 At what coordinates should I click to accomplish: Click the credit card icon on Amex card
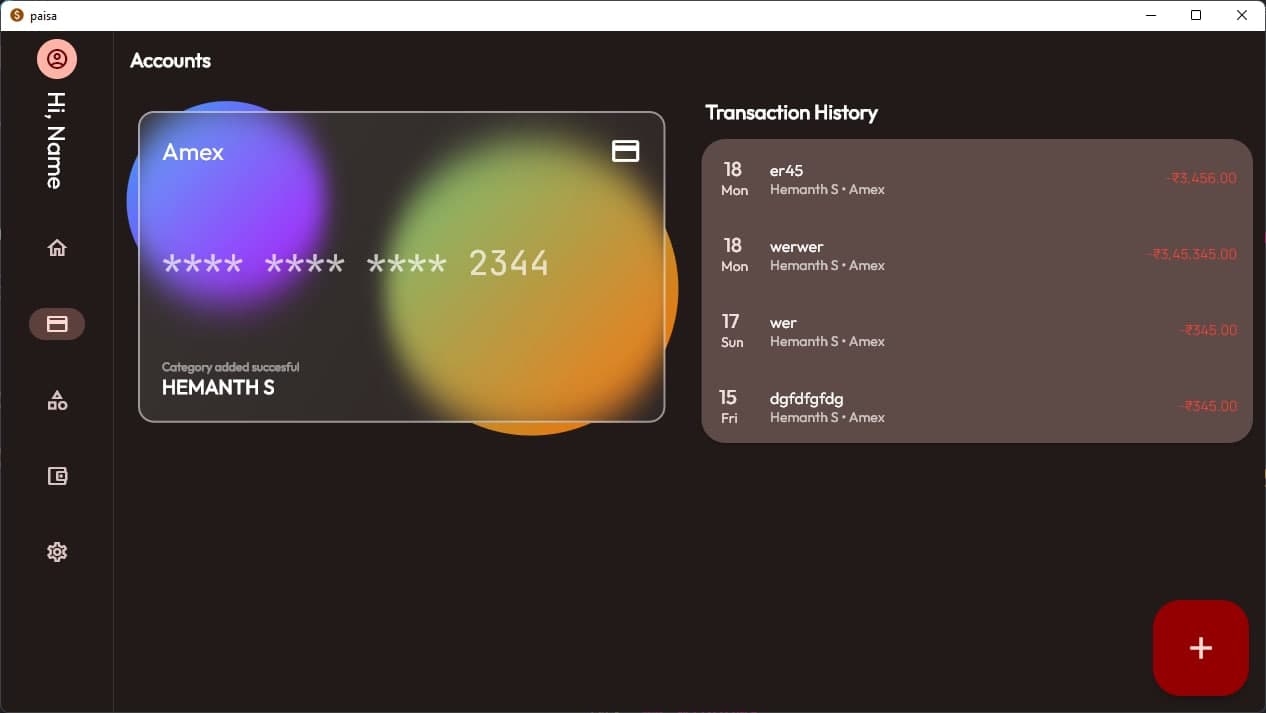click(x=625, y=151)
